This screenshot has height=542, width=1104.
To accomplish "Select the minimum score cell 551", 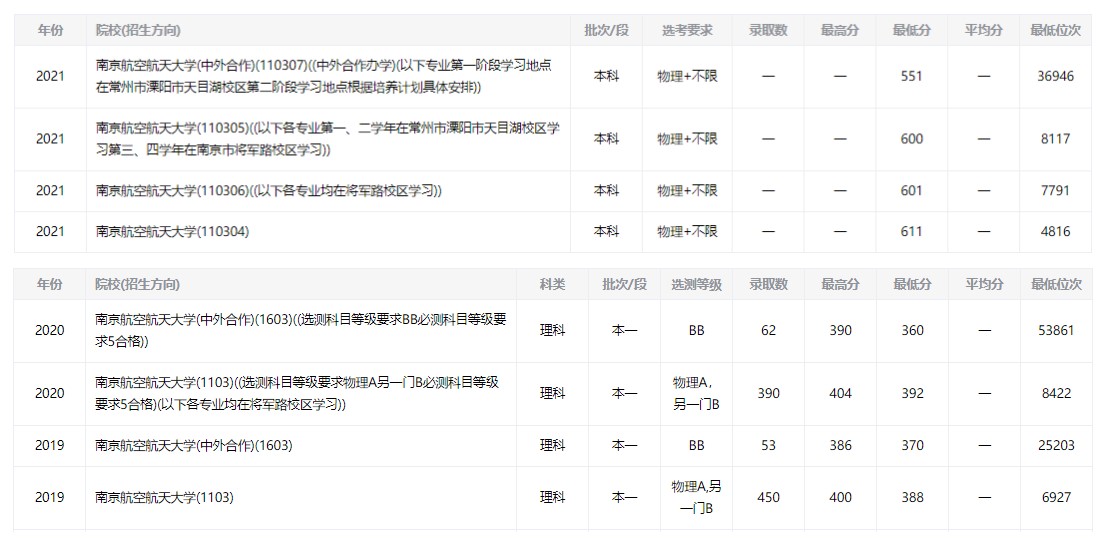I will coord(911,76).
